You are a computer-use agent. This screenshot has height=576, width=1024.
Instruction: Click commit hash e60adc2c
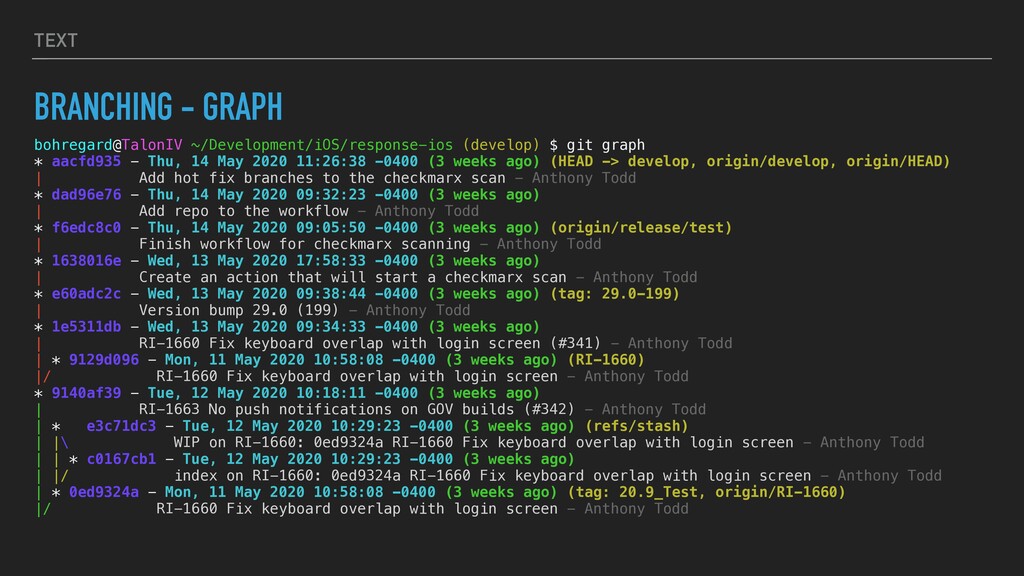pos(86,294)
